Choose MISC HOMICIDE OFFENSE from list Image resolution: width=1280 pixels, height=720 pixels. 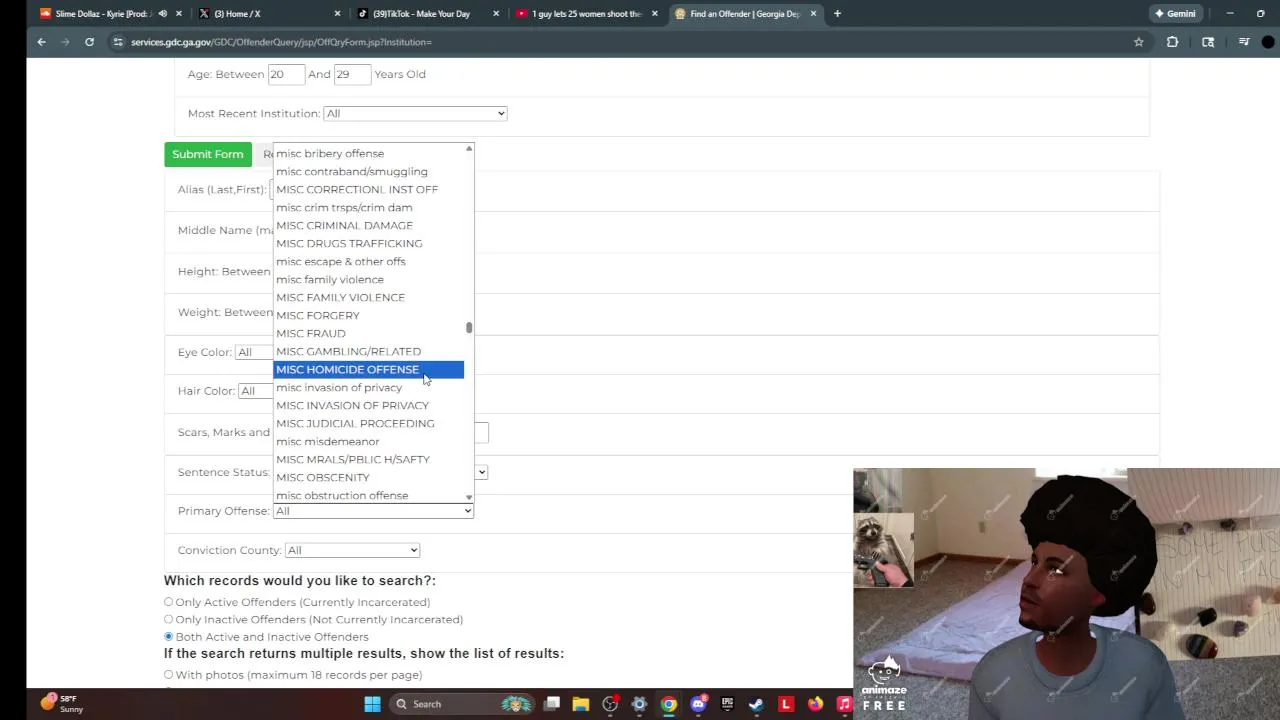coord(368,370)
